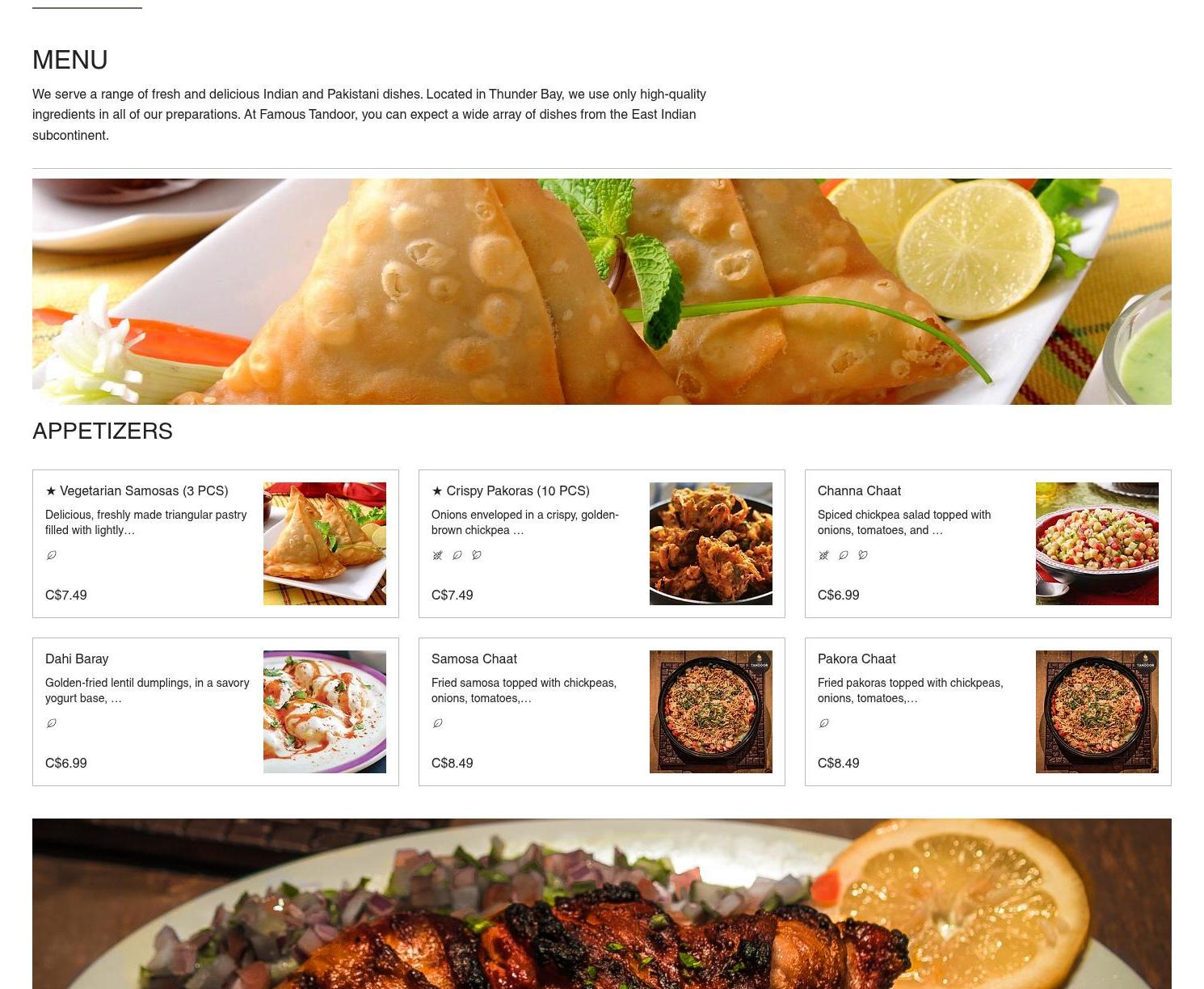This screenshot has height=989, width=1204.
Task: Click the vegetarian leaf icon on Pakora Chaat
Action: 823,723
